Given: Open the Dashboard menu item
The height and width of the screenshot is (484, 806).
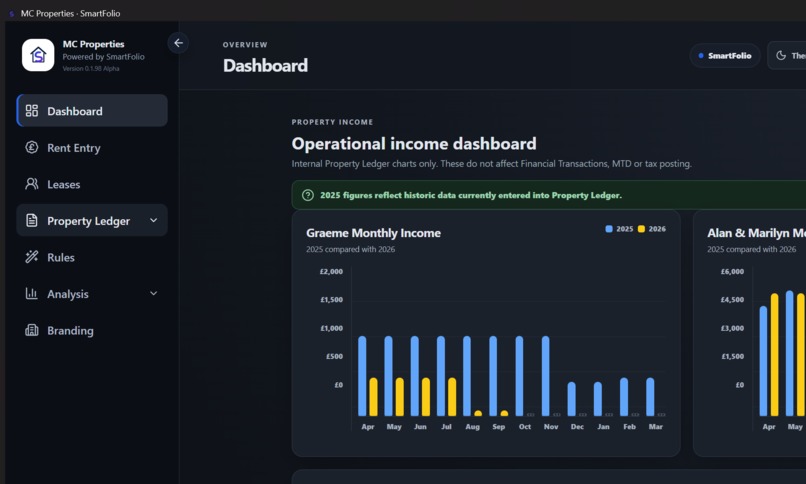Looking at the screenshot, I should [92, 110].
